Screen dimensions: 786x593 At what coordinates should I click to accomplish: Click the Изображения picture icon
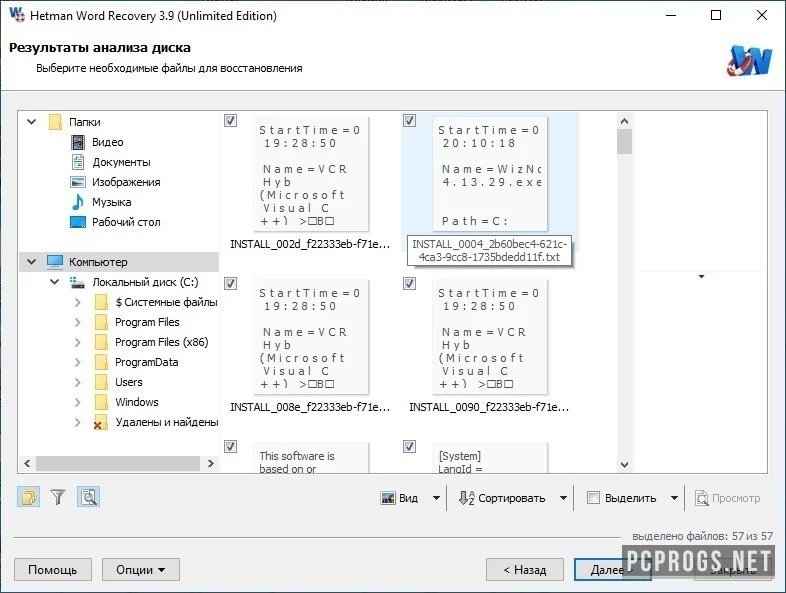pyautogui.click(x=78, y=182)
